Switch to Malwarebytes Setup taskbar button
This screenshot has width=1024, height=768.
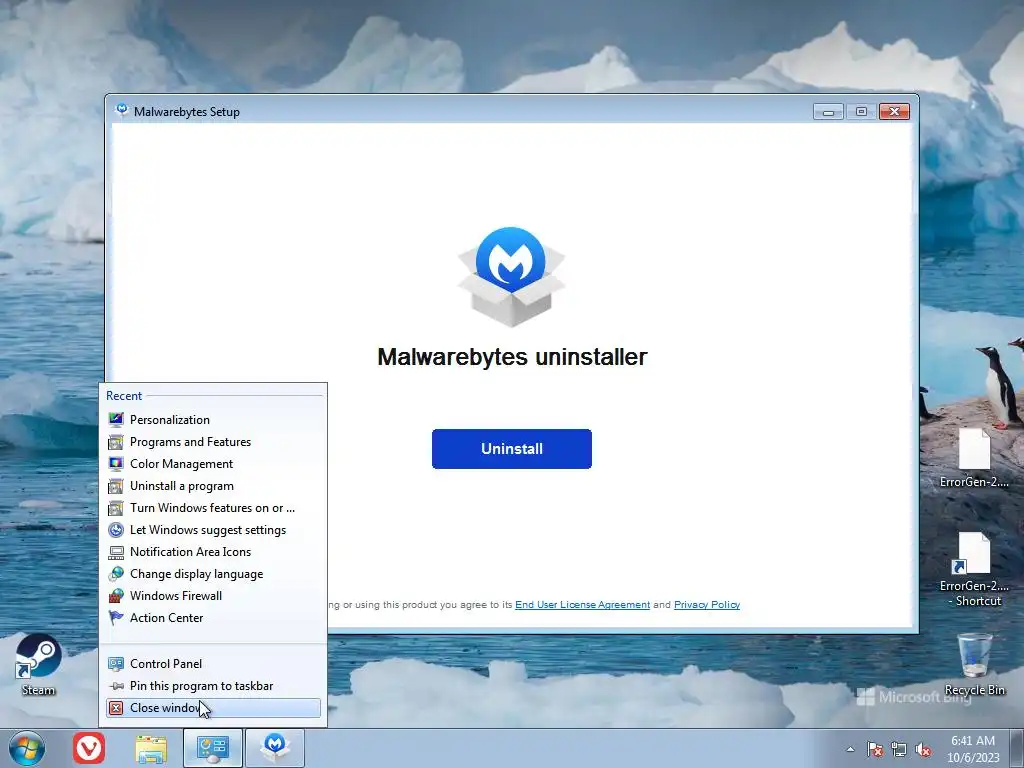[x=275, y=748]
